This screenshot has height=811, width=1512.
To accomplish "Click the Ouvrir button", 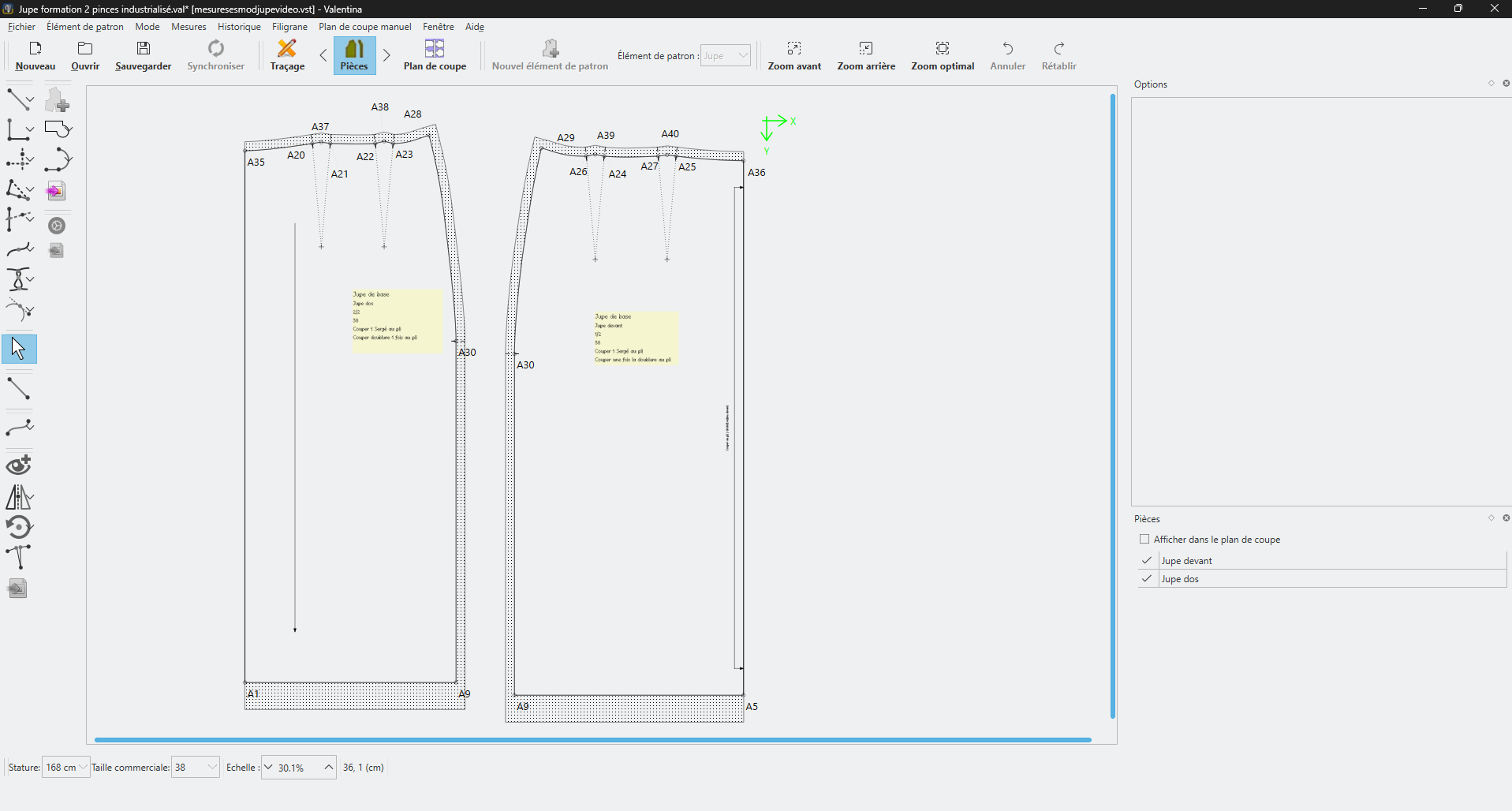I will [x=85, y=55].
